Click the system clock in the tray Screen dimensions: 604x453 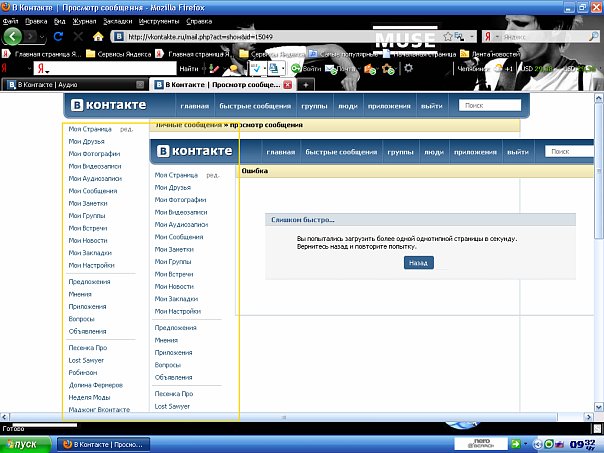point(582,445)
